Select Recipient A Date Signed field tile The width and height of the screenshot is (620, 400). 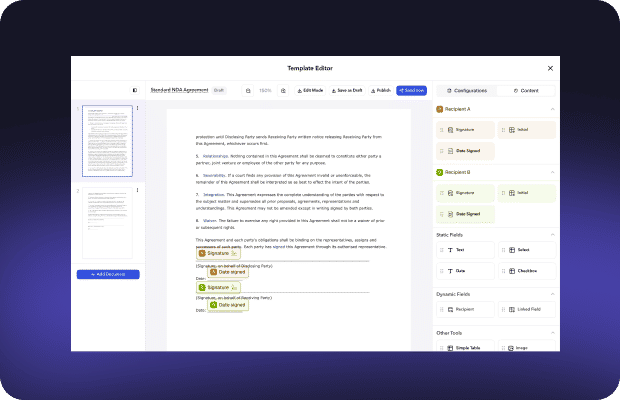pyautogui.click(x=465, y=151)
